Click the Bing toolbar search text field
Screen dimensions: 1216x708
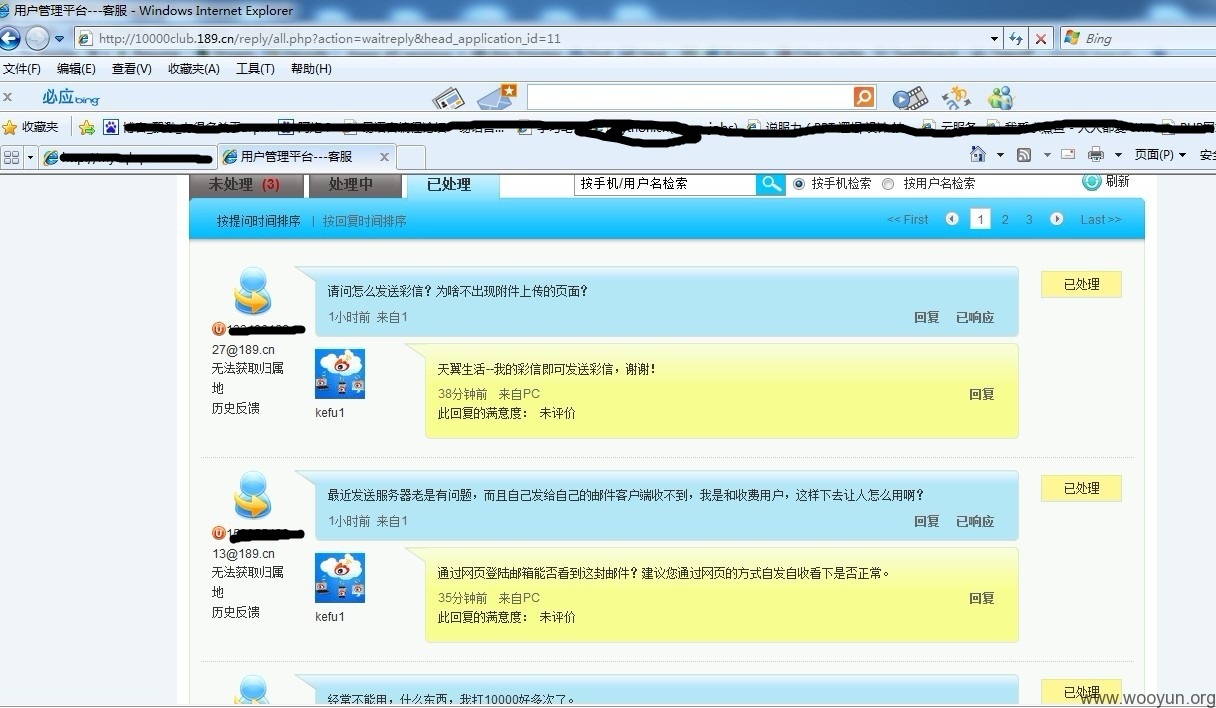[690, 97]
